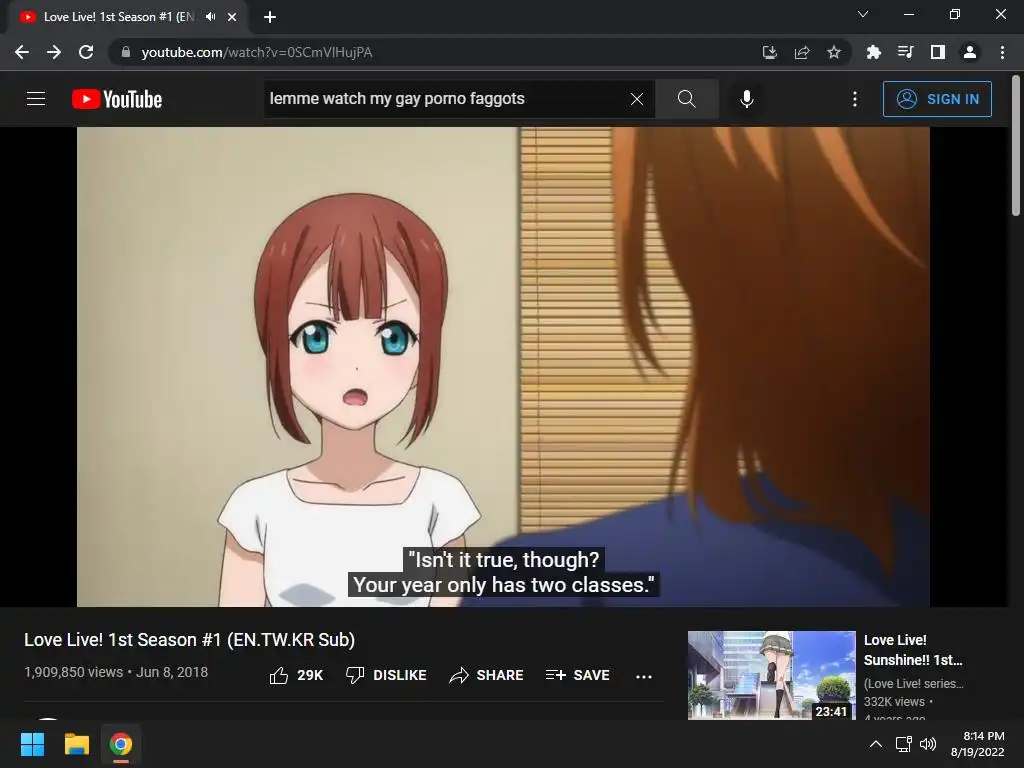Click the Chrome taskbar icon
Viewport: 1024px width, 768px height.
(121, 744)
